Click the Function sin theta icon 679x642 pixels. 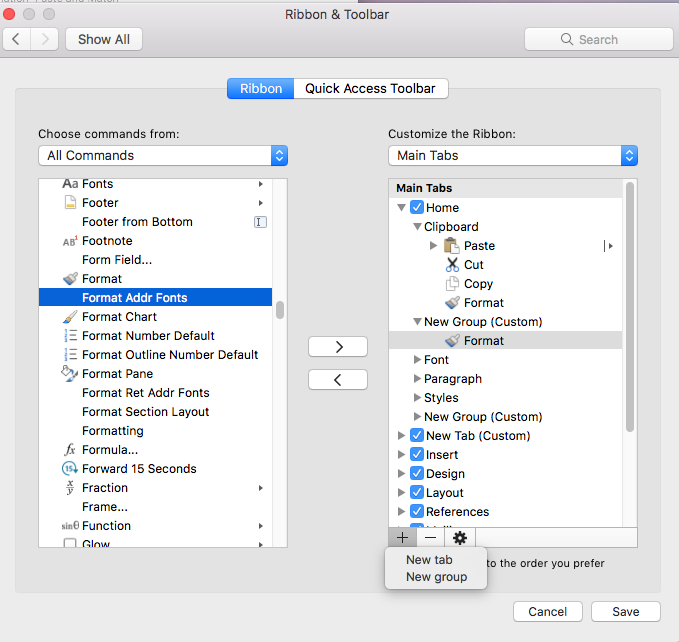coord(70,526)
